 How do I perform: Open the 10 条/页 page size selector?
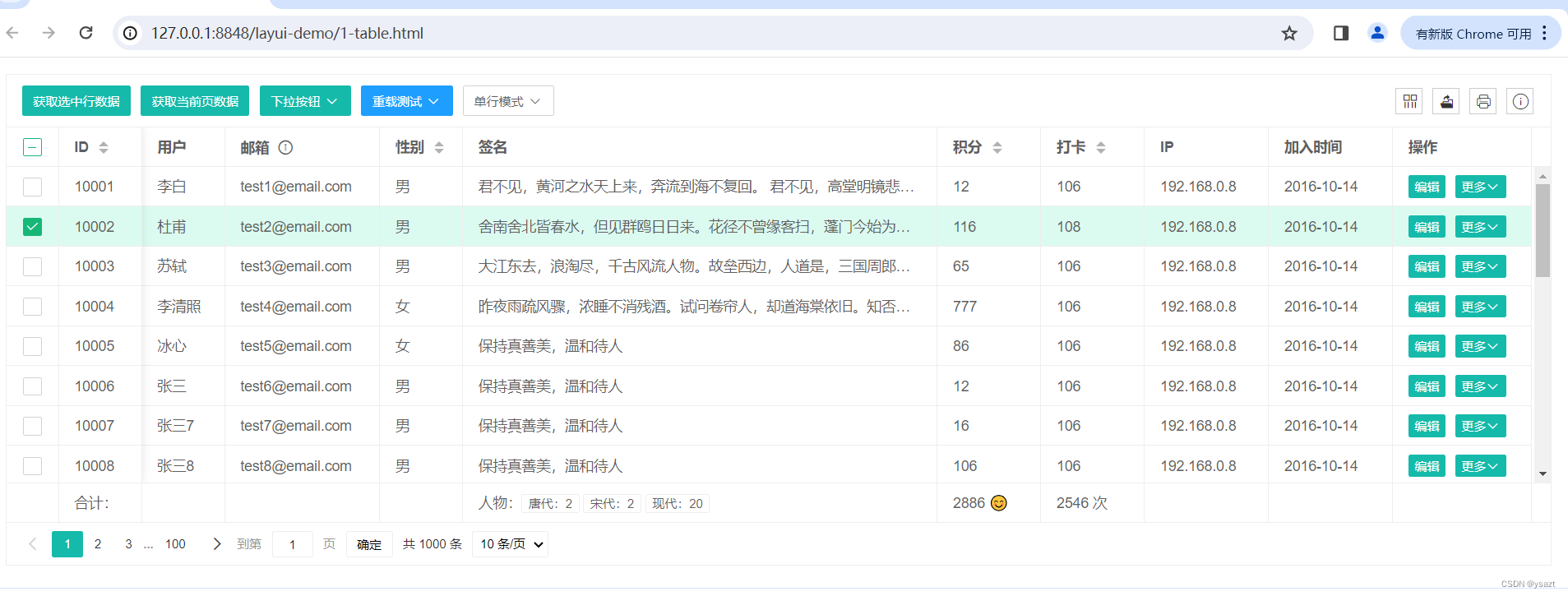click(x=510, y=544)
